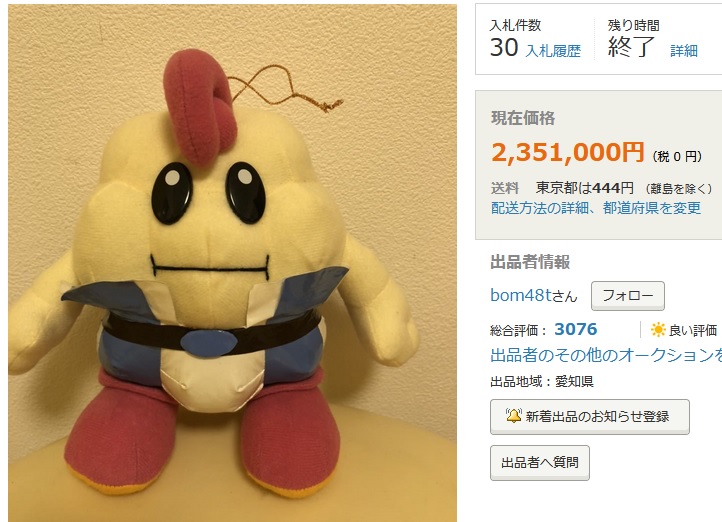The image size is (722, 522).
Task: Click the bid count number 30
Action: [x=504, y=47]
